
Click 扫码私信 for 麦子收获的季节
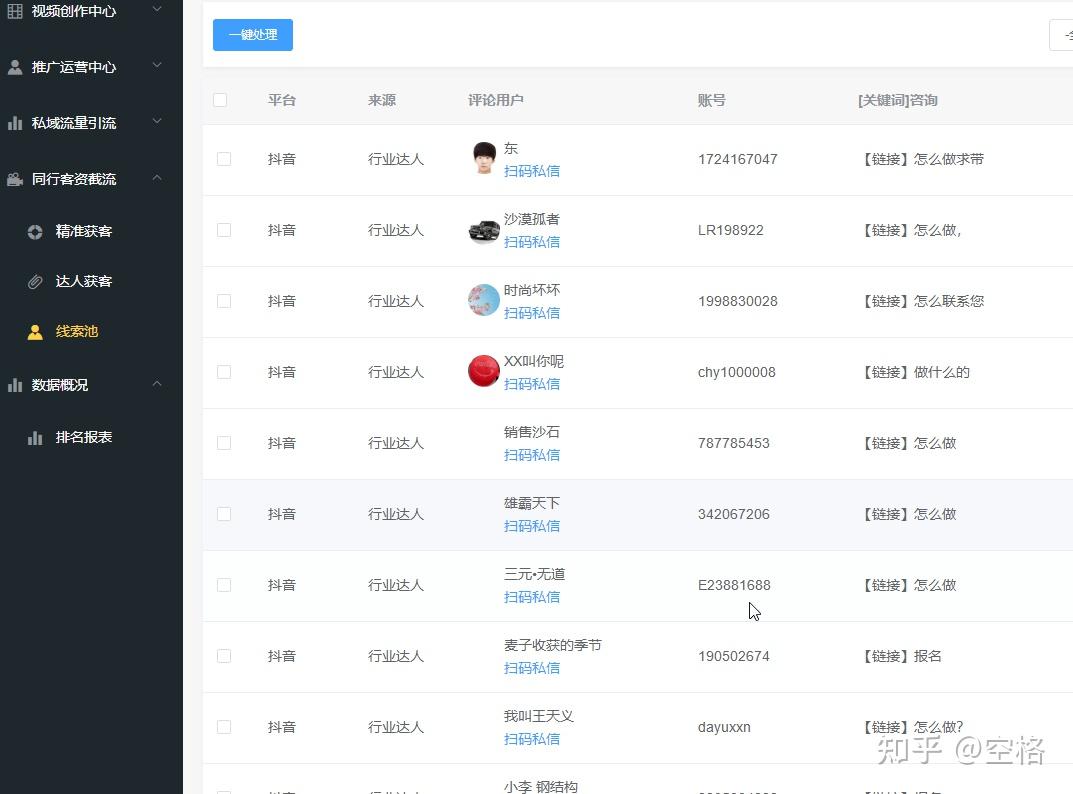pos(532,668)
